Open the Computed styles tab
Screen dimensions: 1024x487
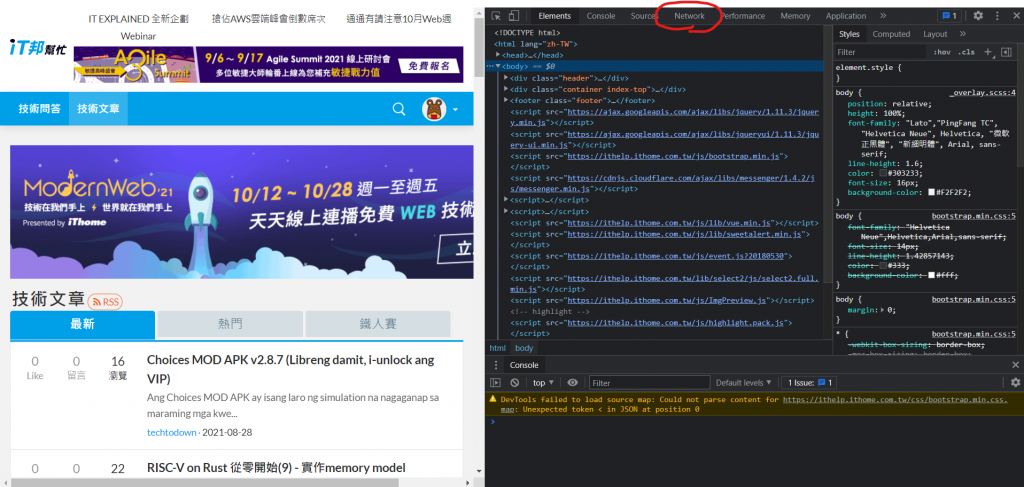891,34
